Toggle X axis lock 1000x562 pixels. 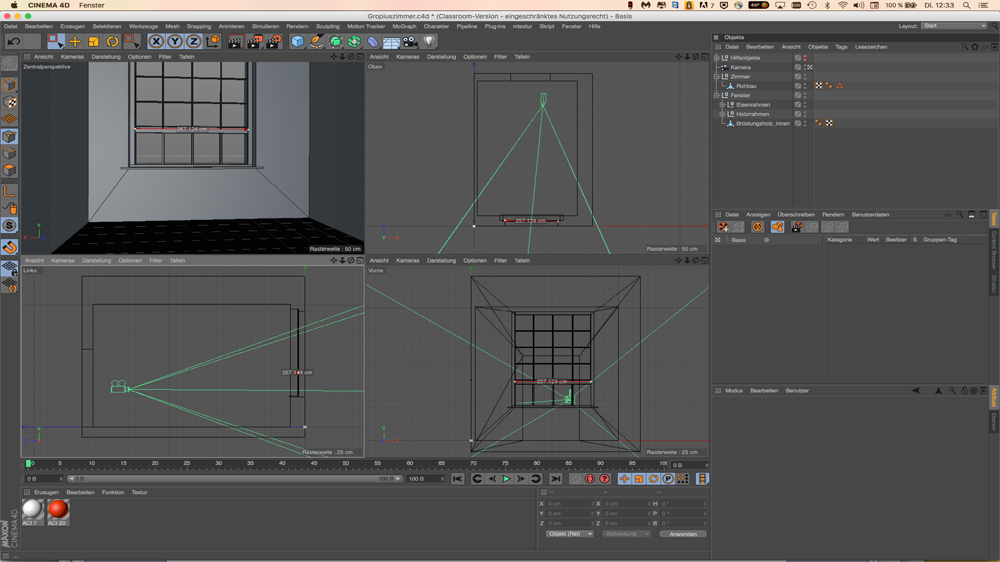[156, 42]
